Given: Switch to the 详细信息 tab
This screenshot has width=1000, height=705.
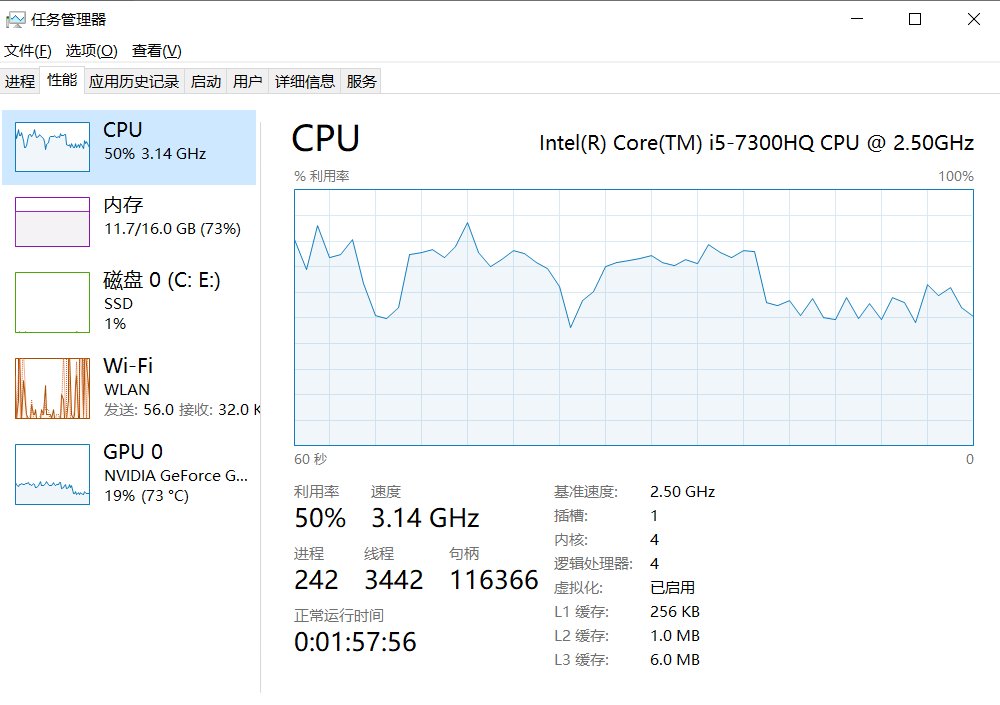Looking at the screenshot, I should [x=305, y=81].
